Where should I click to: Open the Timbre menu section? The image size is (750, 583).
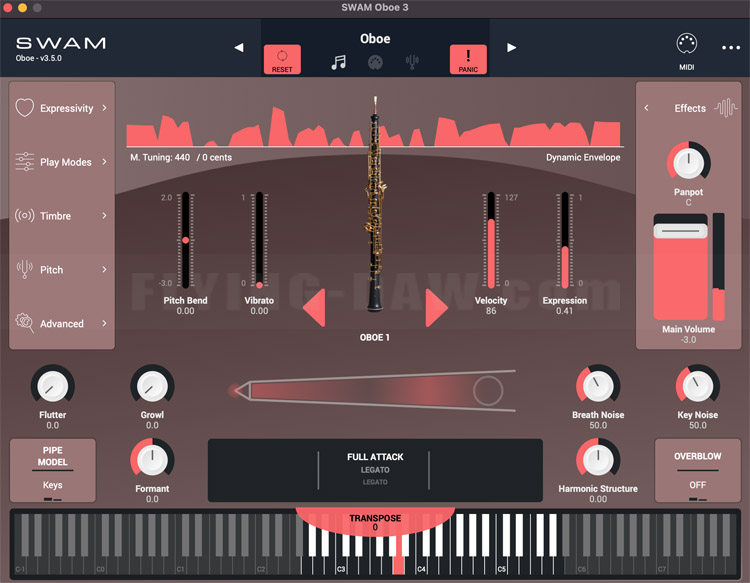62,216
